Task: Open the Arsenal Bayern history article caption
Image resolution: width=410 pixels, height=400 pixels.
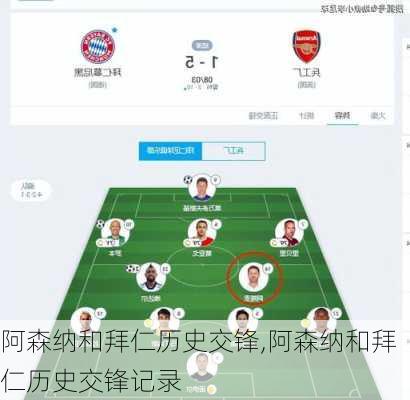Action: [200, 361]
